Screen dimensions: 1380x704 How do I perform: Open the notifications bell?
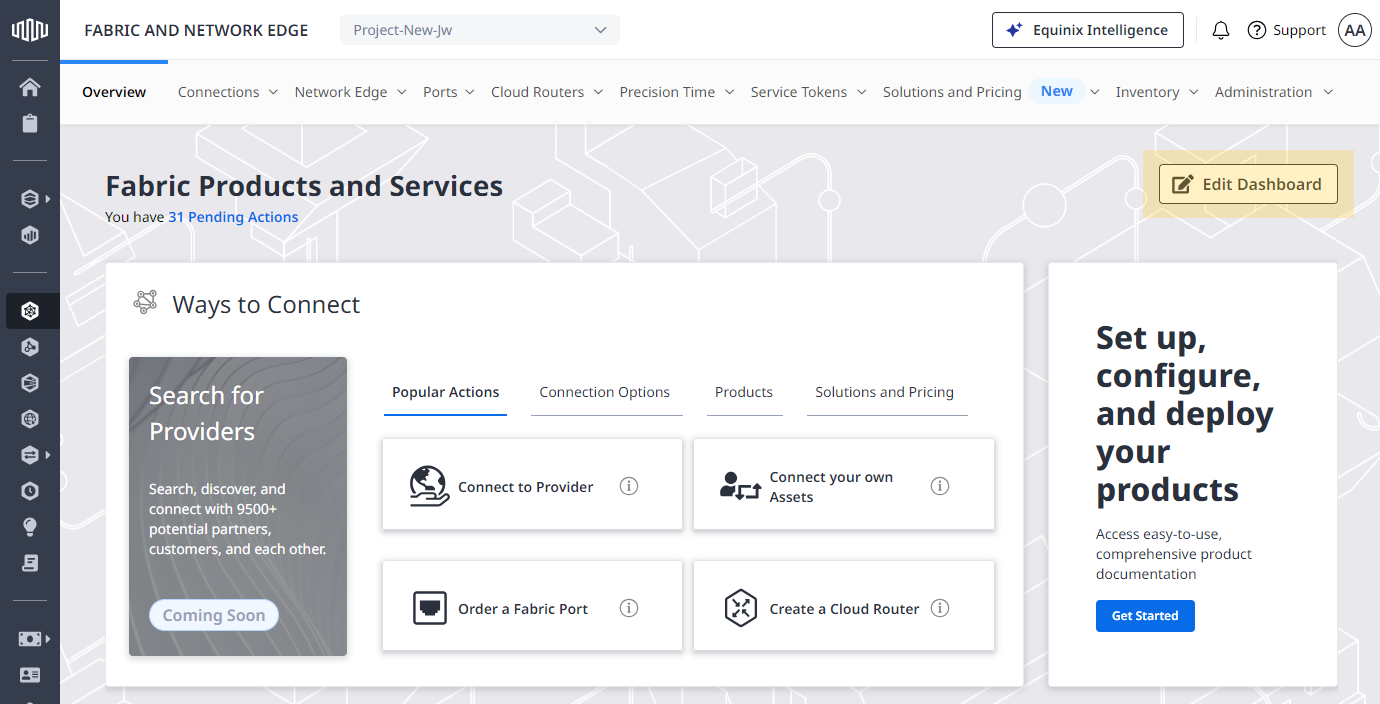(x=1220, y=30)
